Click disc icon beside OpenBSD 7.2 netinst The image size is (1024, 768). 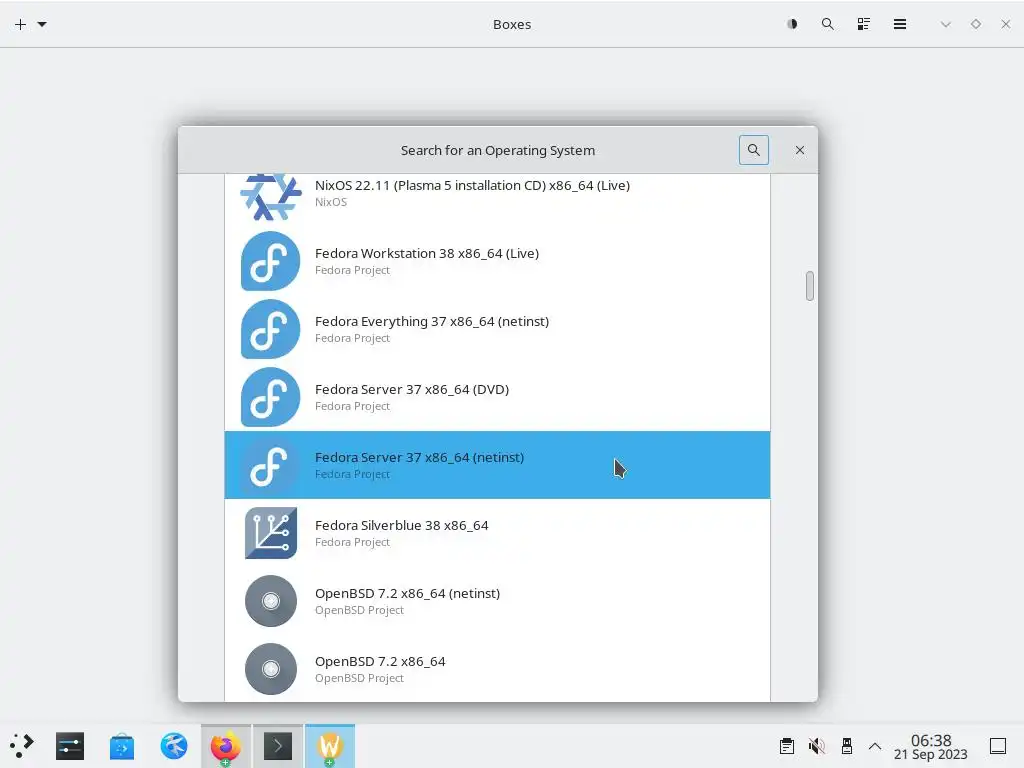(x=270, y=601)
